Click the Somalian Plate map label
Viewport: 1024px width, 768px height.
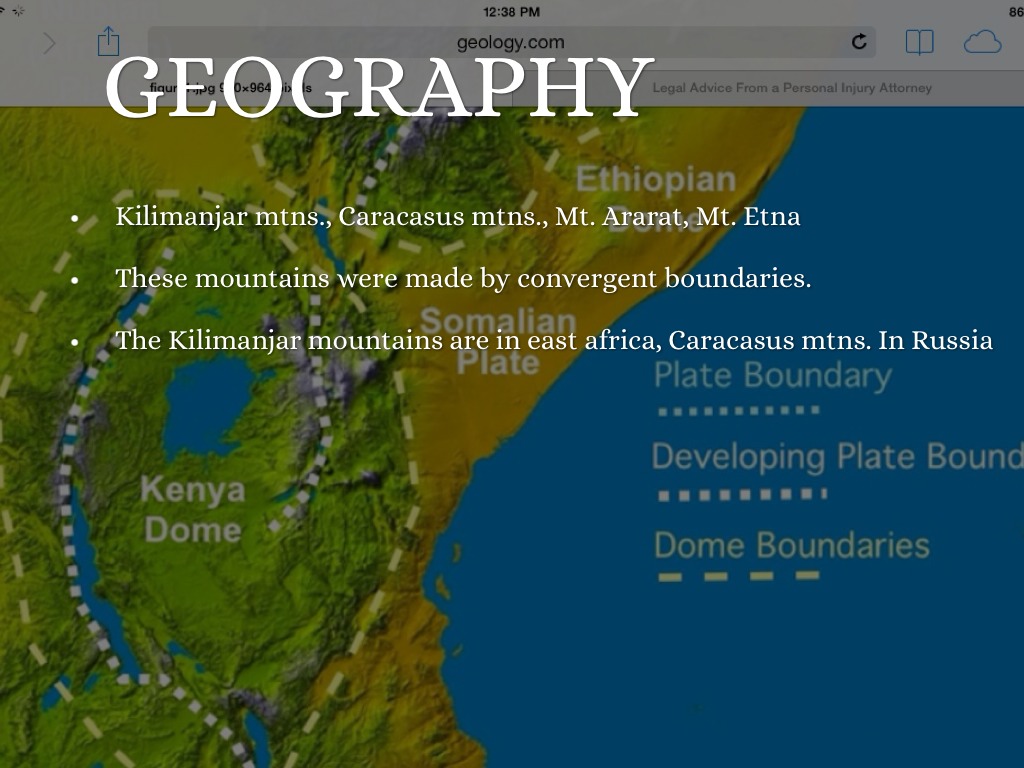coord(497,342)
